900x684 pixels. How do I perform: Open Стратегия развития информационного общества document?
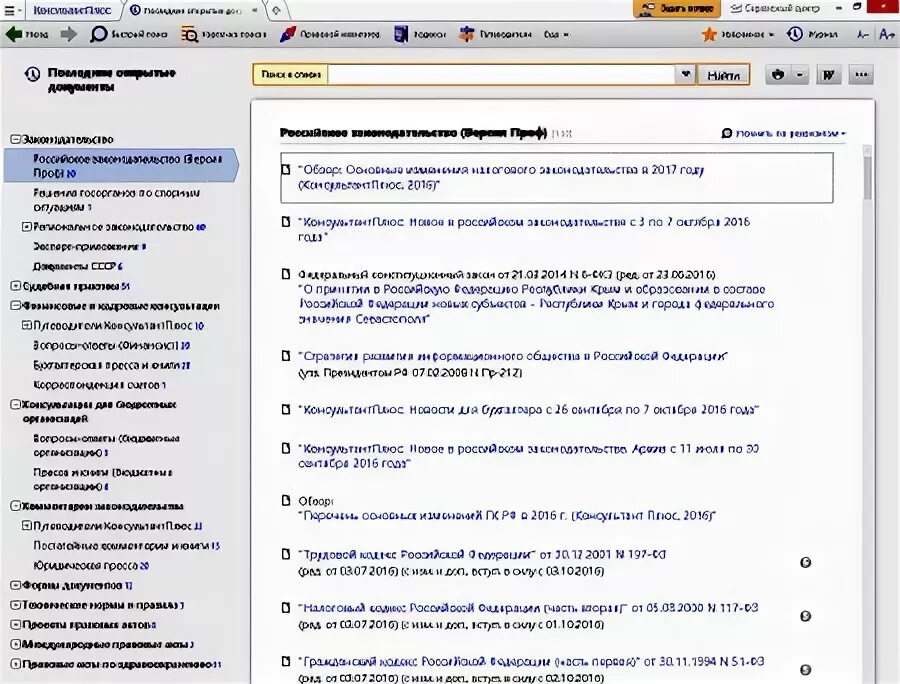pyautogui.click(x=513, y=356)
